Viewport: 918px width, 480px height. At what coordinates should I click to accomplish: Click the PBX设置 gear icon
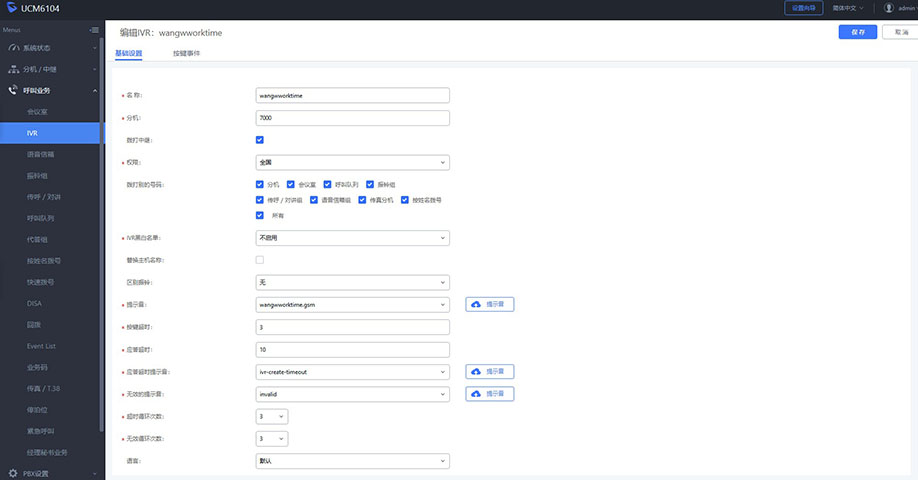13,473
